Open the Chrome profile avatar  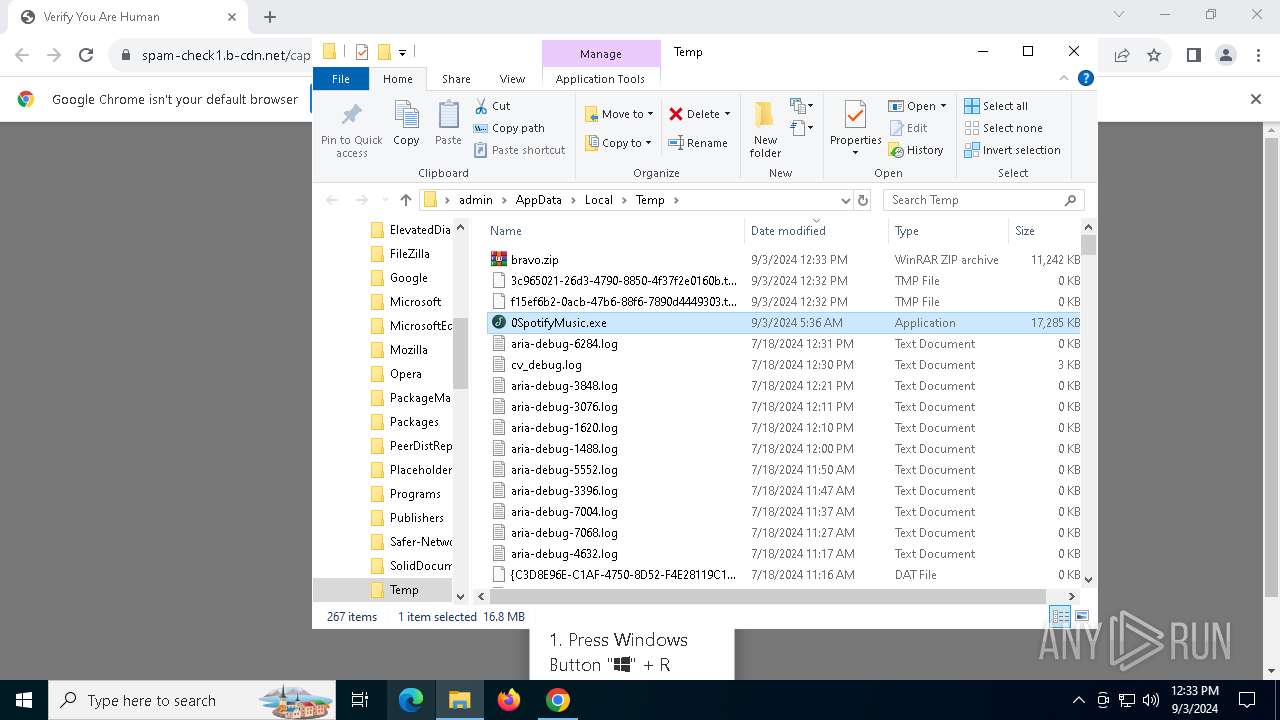click(1226, 56)
